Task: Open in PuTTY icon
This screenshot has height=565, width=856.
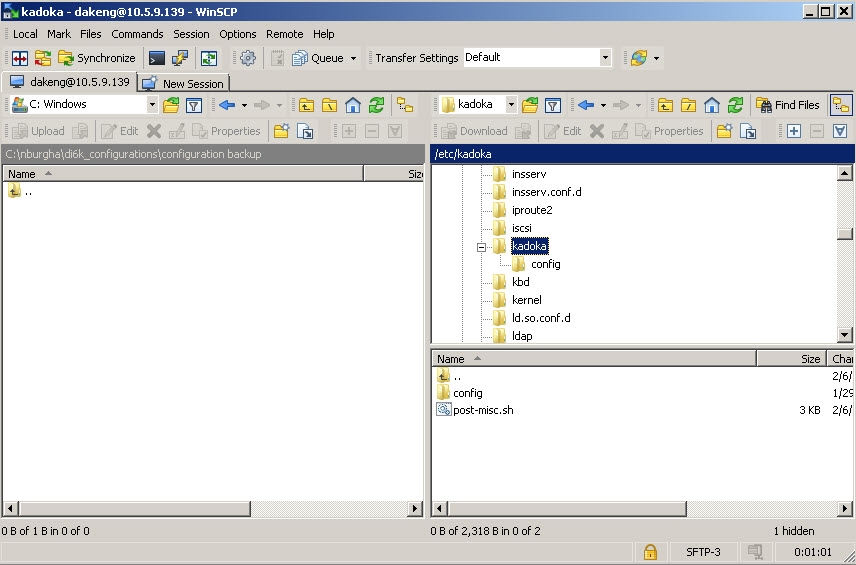Action: pyautogui.click(x=180, y=58)
